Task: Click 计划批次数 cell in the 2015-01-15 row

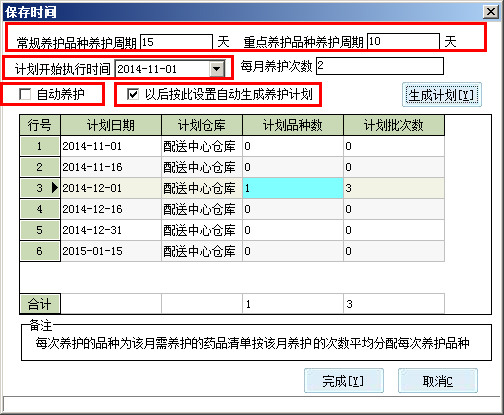Action: click(x=394, y=251)
